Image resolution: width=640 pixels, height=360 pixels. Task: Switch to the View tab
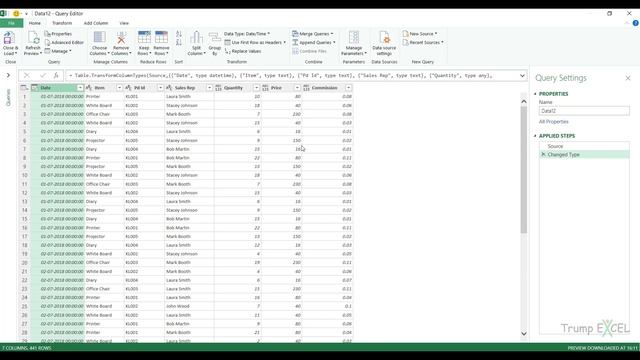point(124,23)
